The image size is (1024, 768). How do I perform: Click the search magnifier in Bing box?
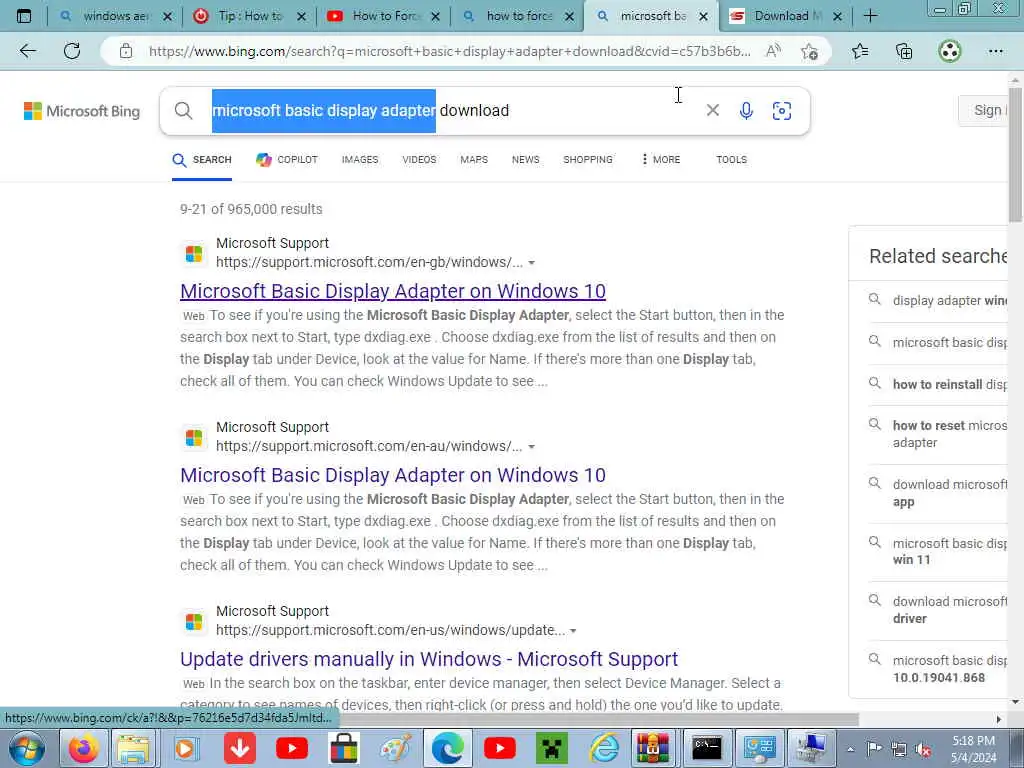pos(184,110)
